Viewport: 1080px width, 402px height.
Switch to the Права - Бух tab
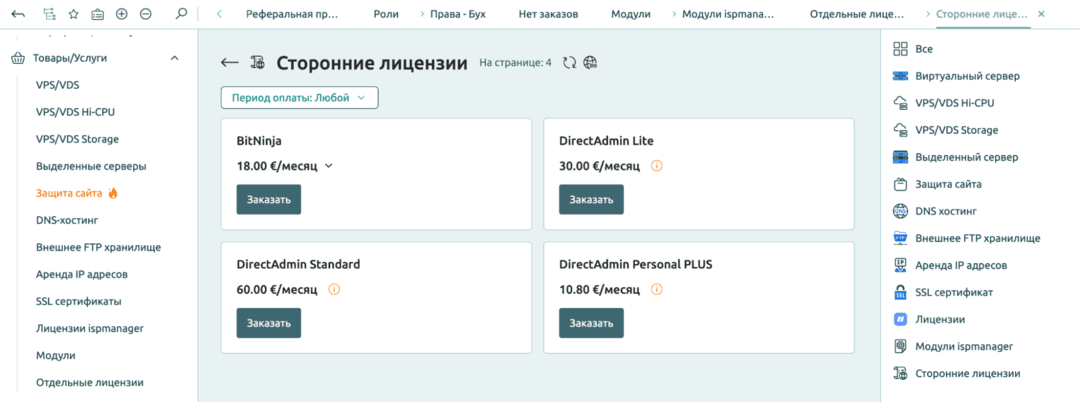[458, 14]
